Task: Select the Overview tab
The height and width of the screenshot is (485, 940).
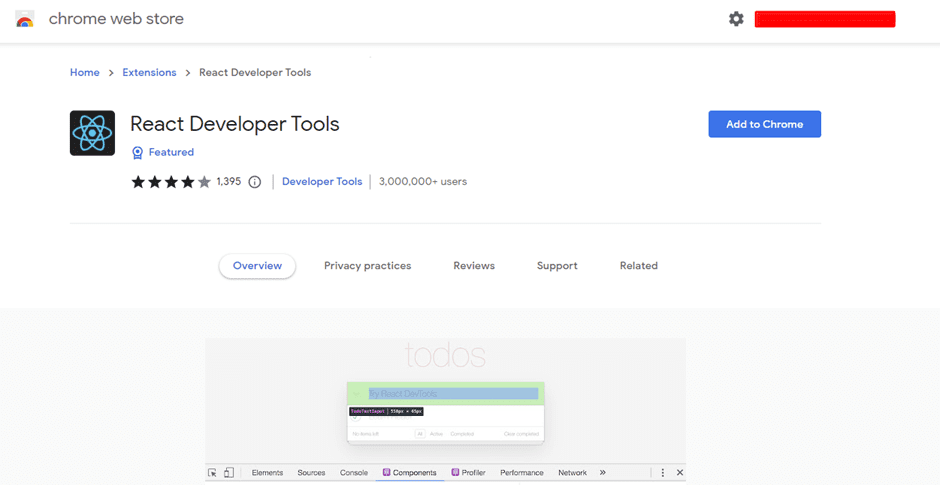Action: (257, 266)
